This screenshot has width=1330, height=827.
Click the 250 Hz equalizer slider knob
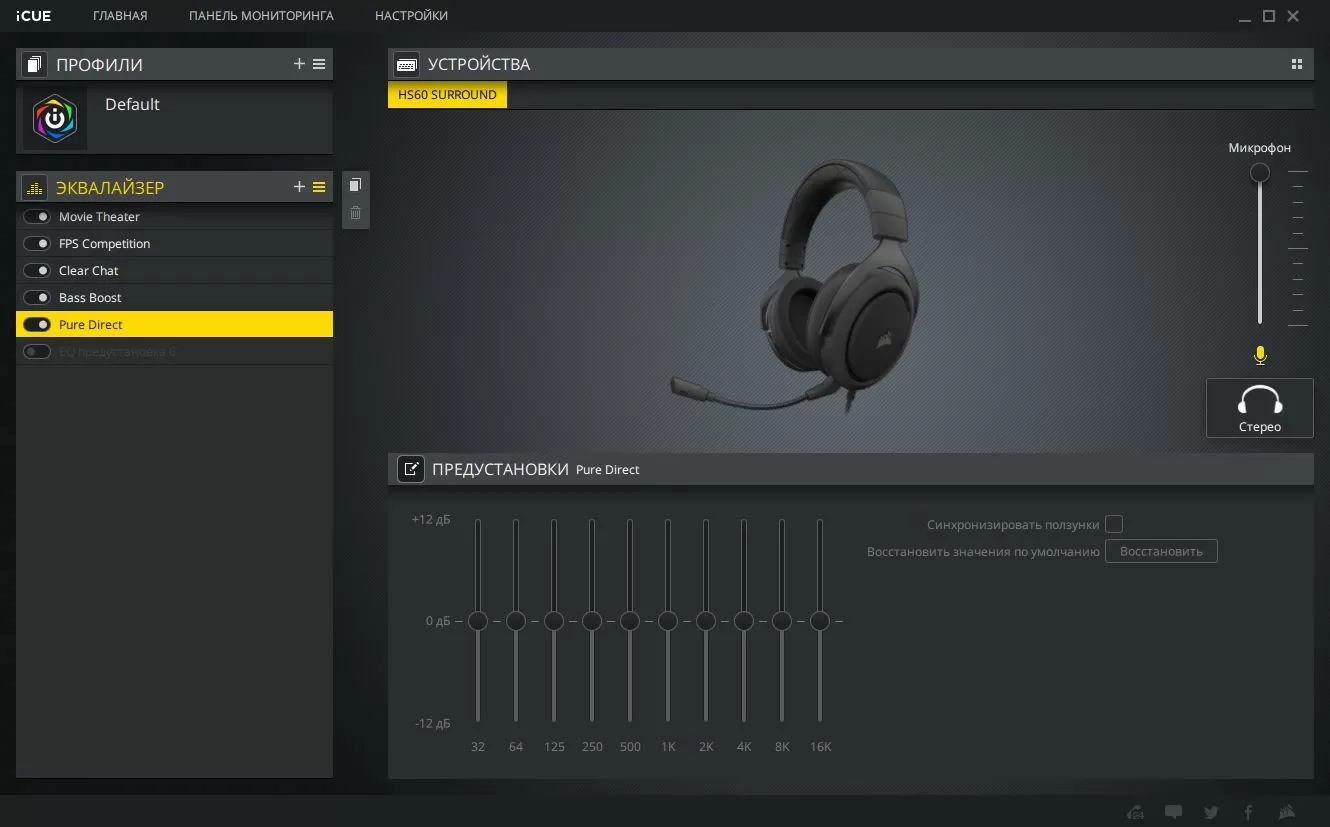pyautogui.click(x=592, y=621)
